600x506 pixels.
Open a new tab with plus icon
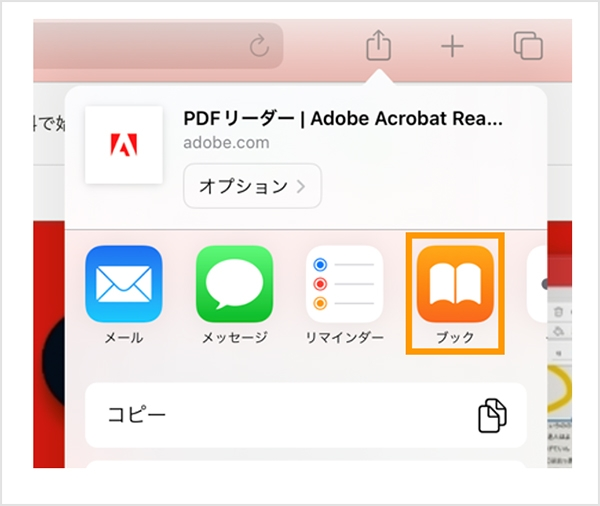pyautogui.click(x=452, y=47)
